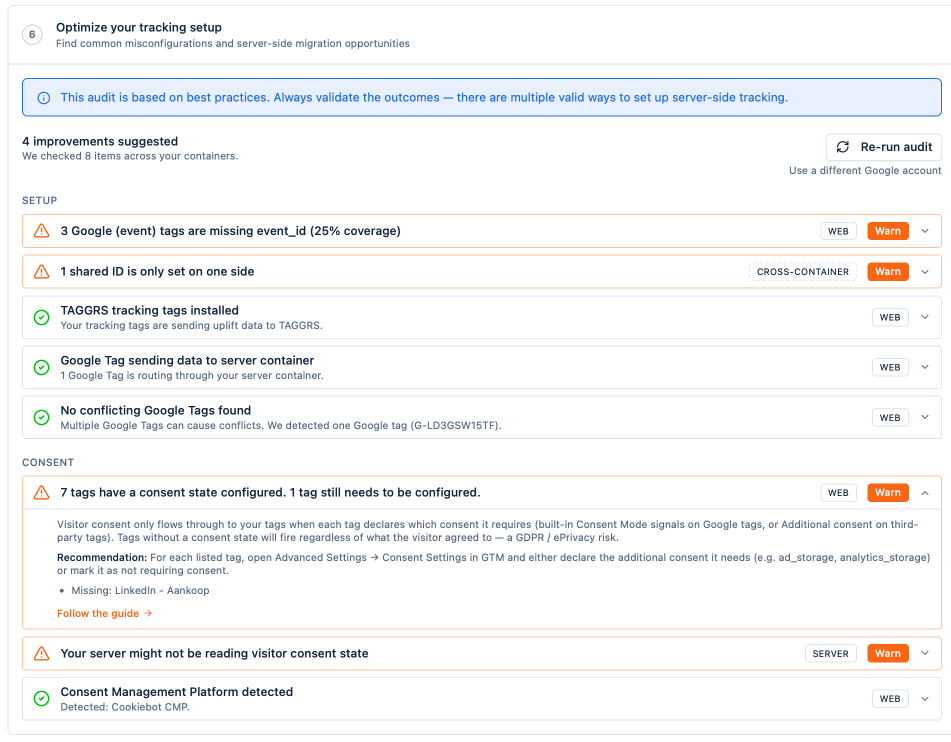Image resolution: width=951 pixels, height=742 pixels.
Task: Click 'Missing: LinkedIn - Aankoop' list item
Action: tap(140, 590)
